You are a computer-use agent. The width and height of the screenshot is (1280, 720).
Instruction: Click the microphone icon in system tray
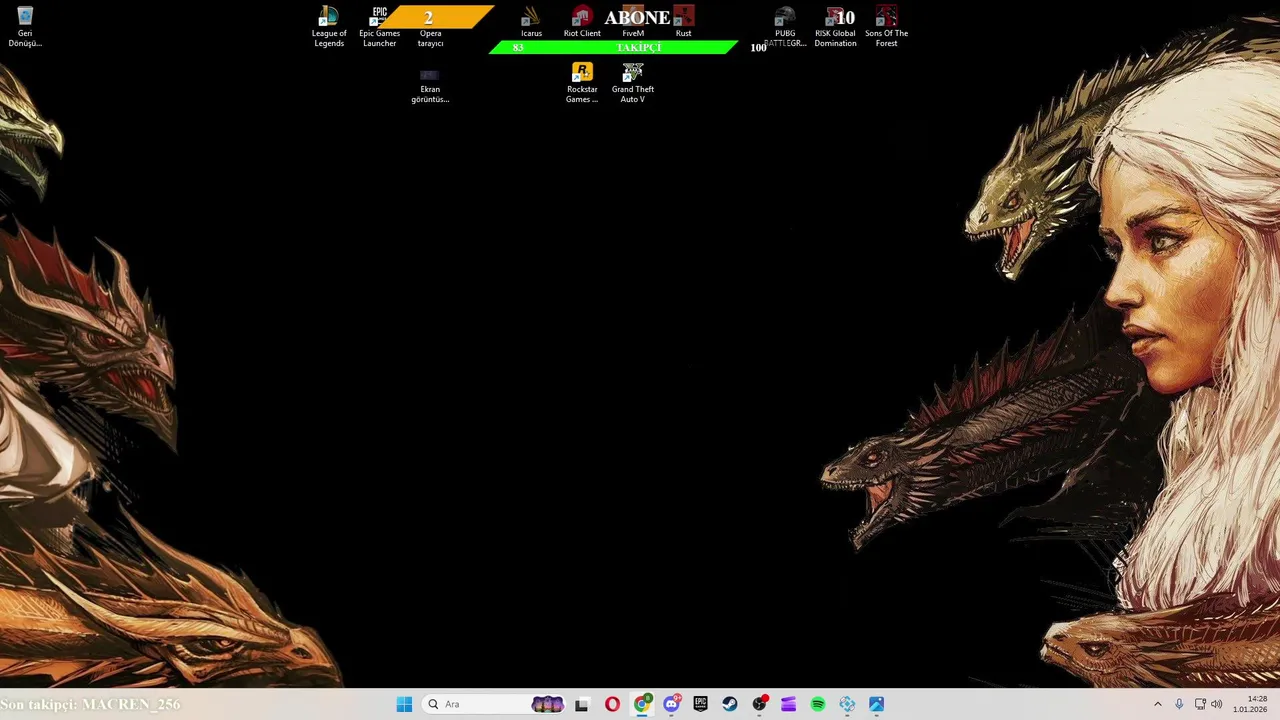pos(1179,704)
